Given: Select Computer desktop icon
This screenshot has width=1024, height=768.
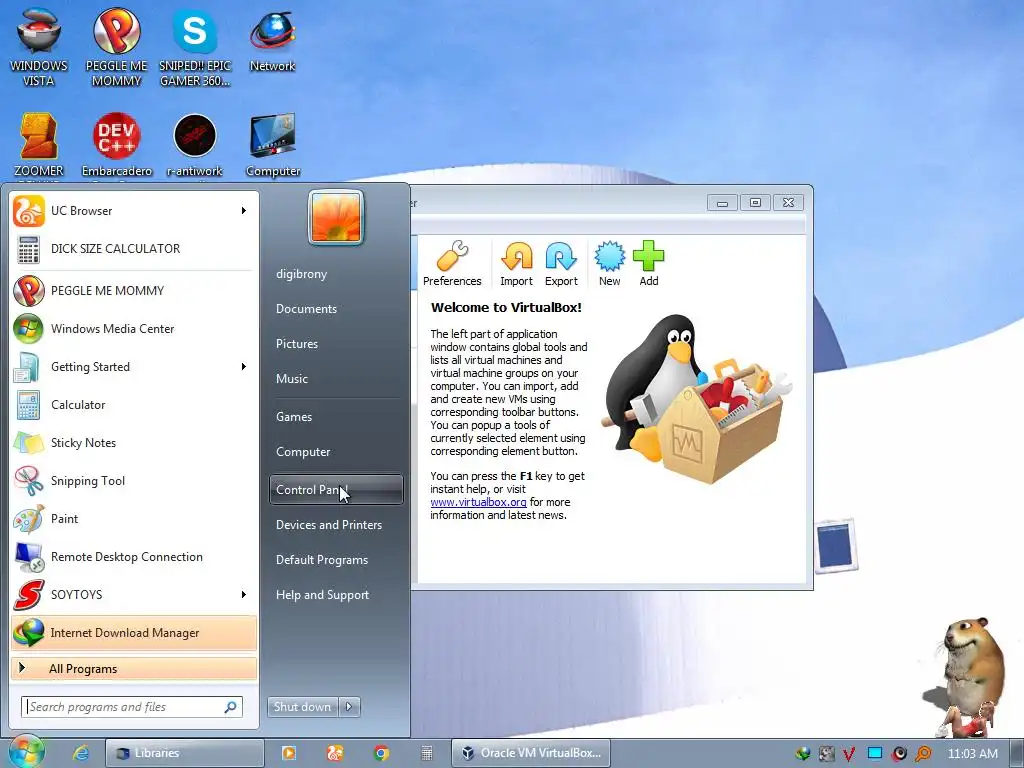Looking at the screenshot, I should click(x=272, y=145).
